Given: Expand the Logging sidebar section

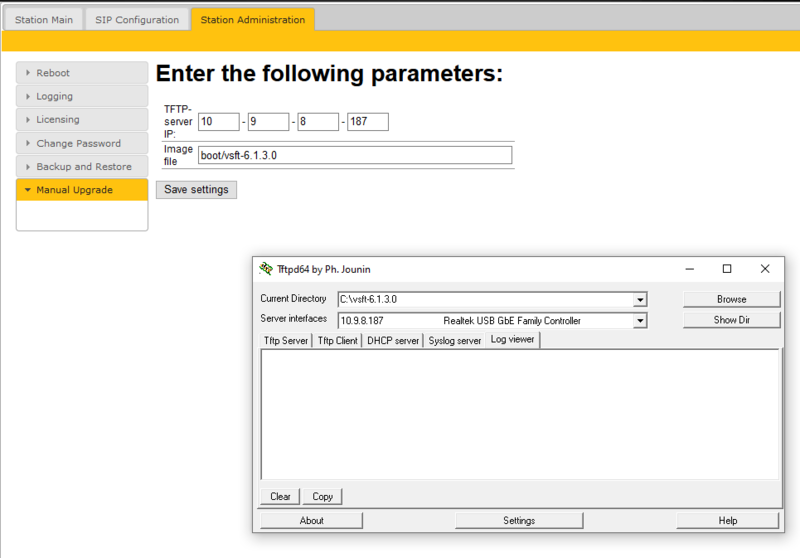Looking at the screenshot, I should [x=82, y=96].
